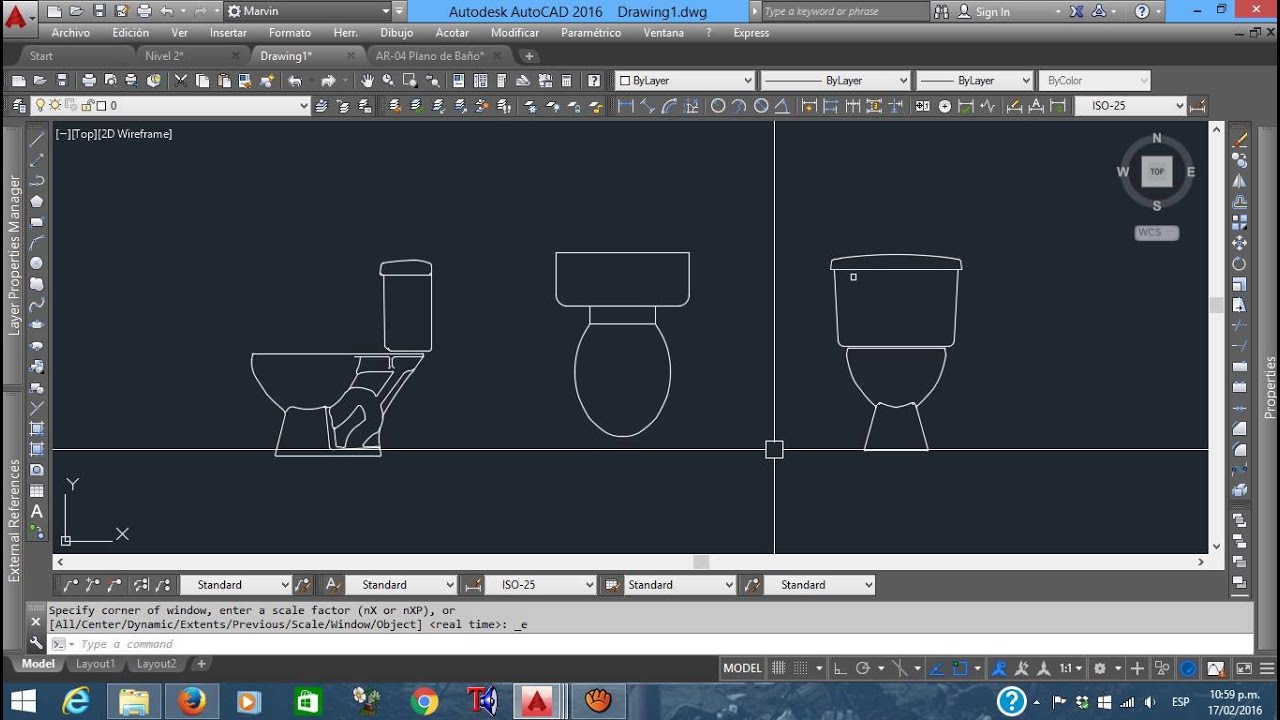Click the WCS button under the ViewCube

tap(1157, 233)
